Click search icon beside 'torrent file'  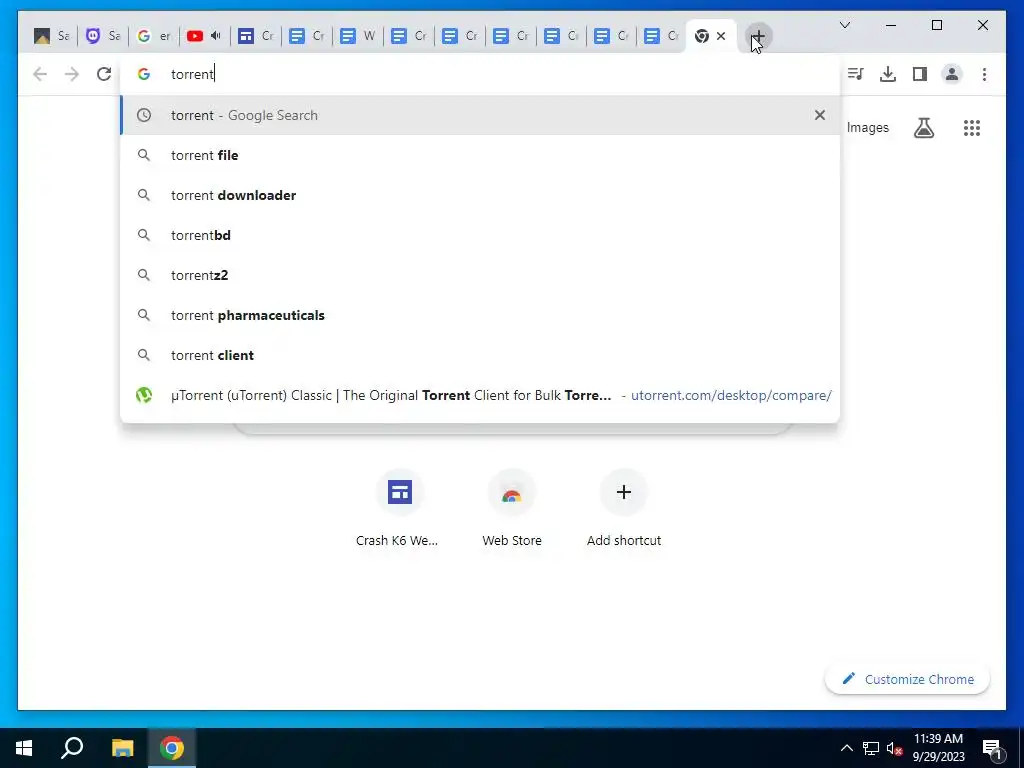pos(144,155)
